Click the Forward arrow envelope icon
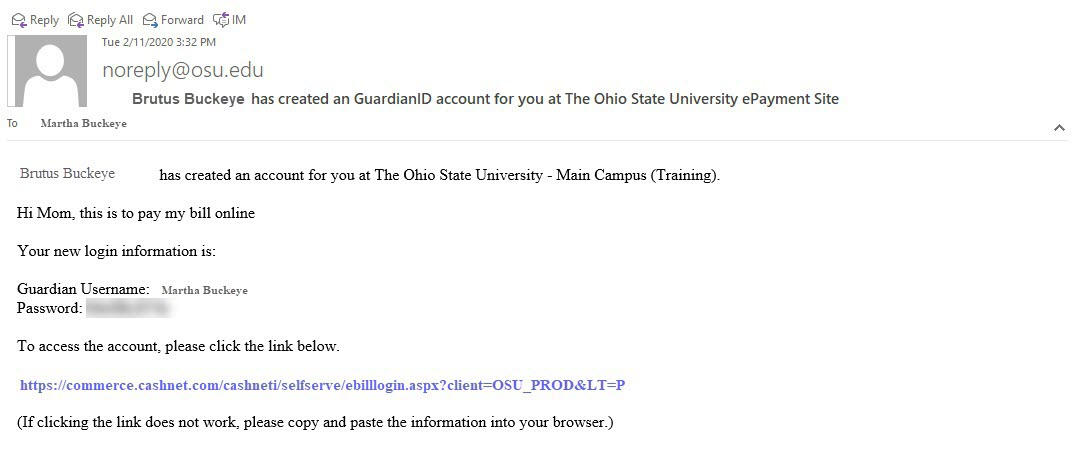 coord(150,20)
